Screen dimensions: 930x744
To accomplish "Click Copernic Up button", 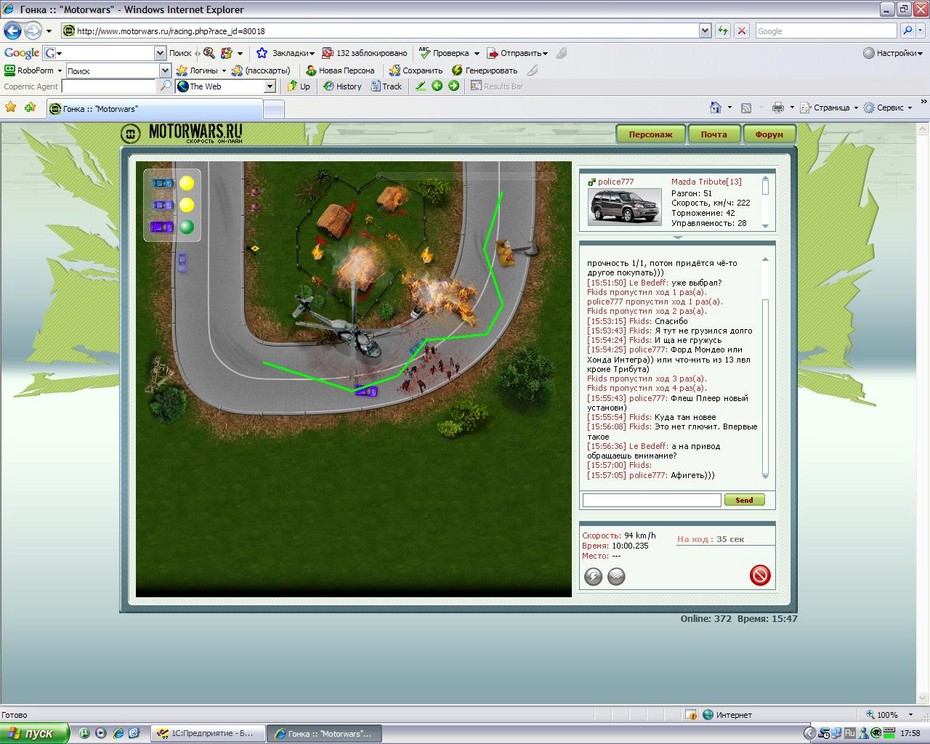I will [x=298, y=86].
